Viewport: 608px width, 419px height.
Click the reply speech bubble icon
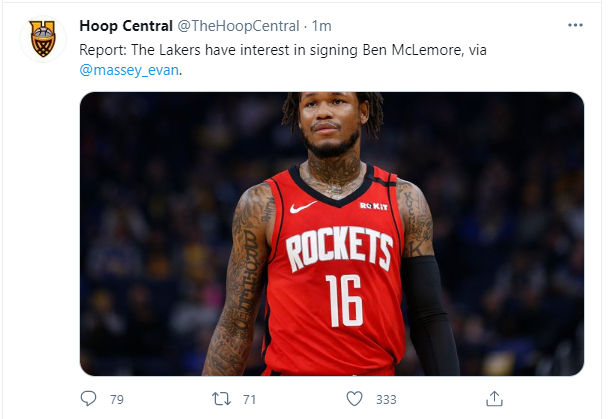(88, 398)
